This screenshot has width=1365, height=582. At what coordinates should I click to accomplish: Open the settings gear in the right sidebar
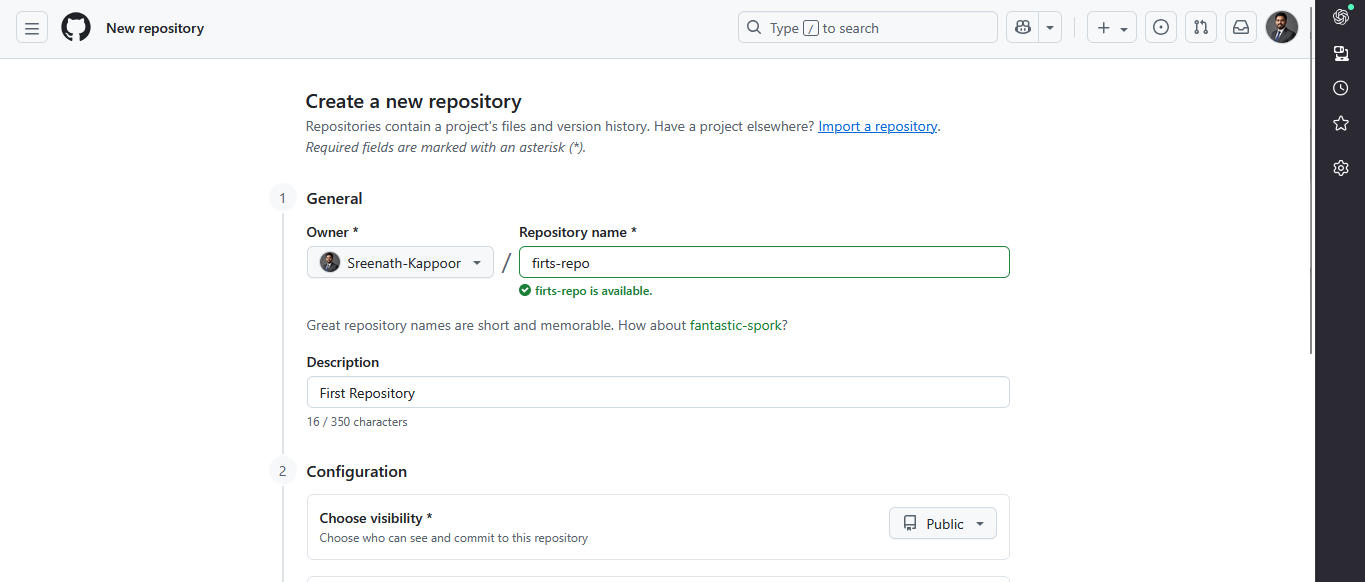point(1340,167)
